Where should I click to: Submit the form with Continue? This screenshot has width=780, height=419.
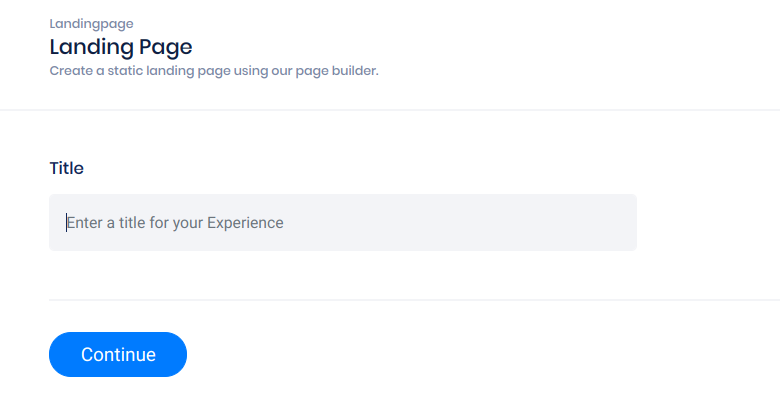tap(118, 355)
